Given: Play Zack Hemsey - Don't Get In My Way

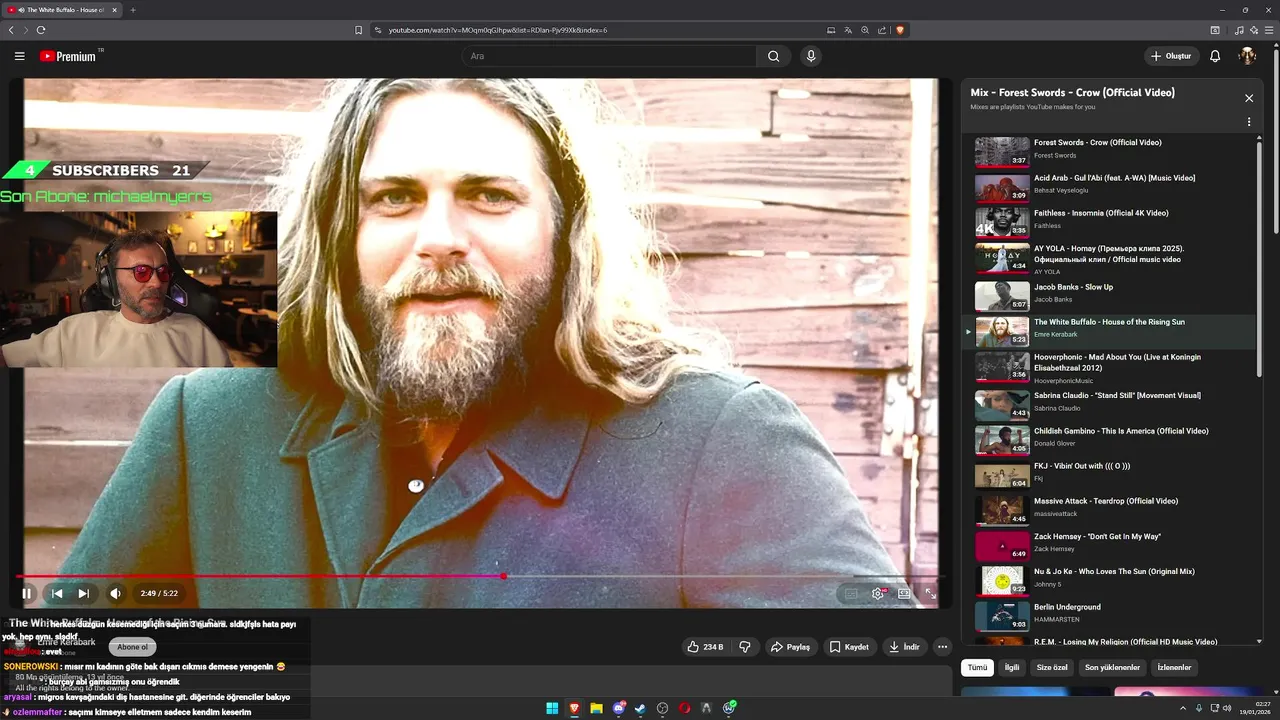Looking at the screenshot, I should tap(1110, 545).
